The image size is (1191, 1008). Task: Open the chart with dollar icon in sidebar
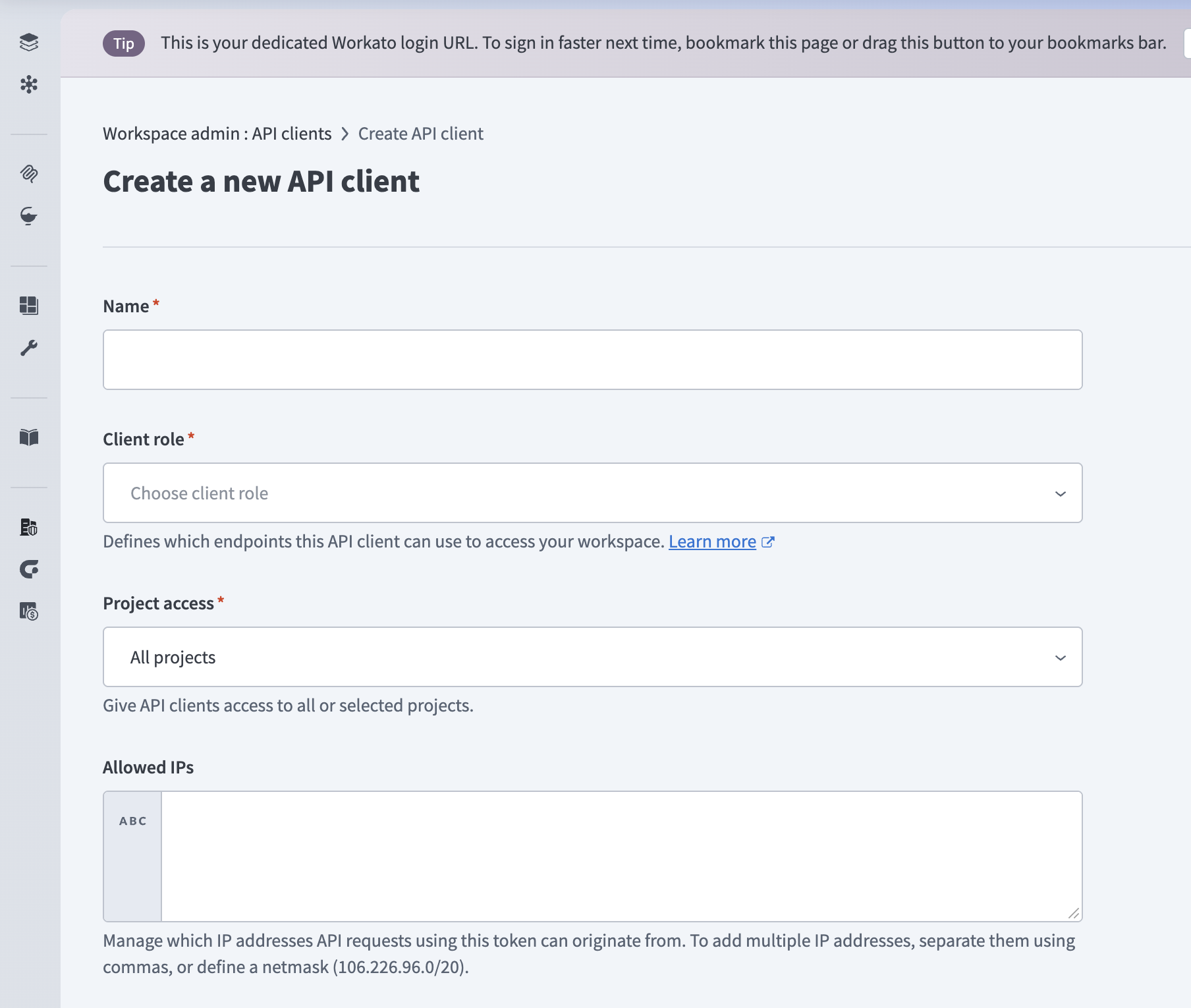coord(29,611)
